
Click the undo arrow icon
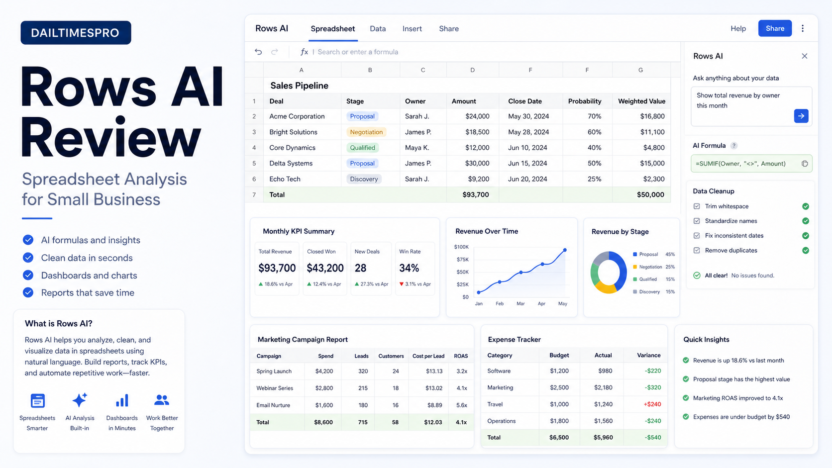click(x=258, y=51)
